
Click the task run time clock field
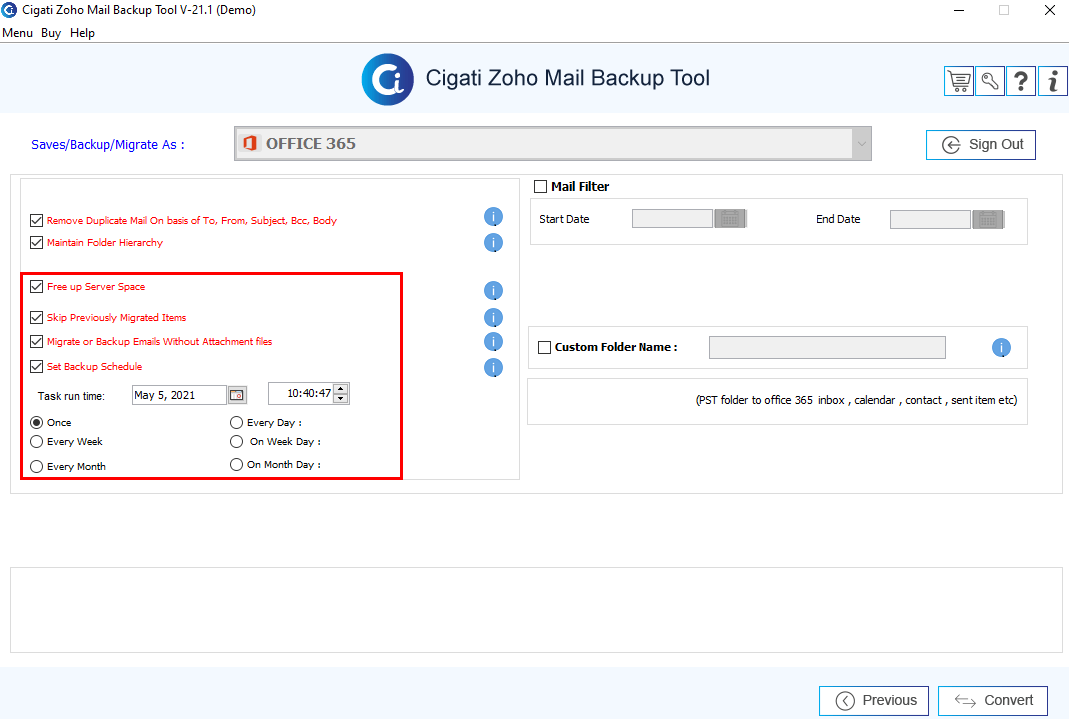click(301, 393)
